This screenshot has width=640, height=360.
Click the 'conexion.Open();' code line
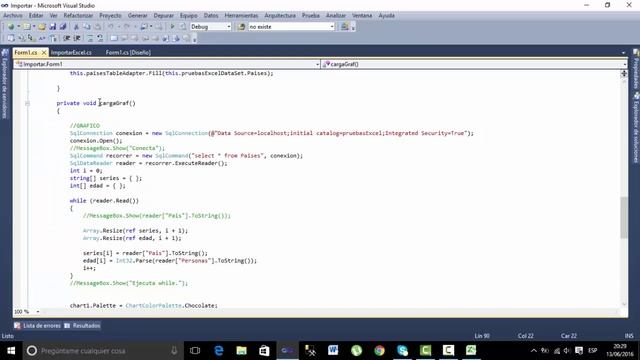click(96, 141)
